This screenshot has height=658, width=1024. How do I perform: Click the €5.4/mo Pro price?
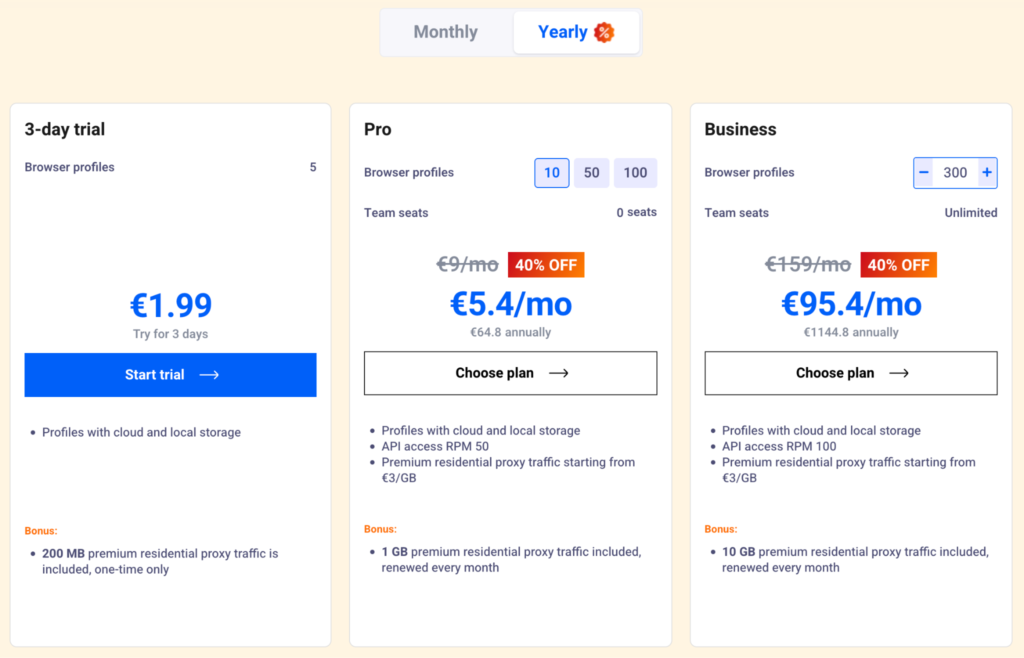[510, 303]
